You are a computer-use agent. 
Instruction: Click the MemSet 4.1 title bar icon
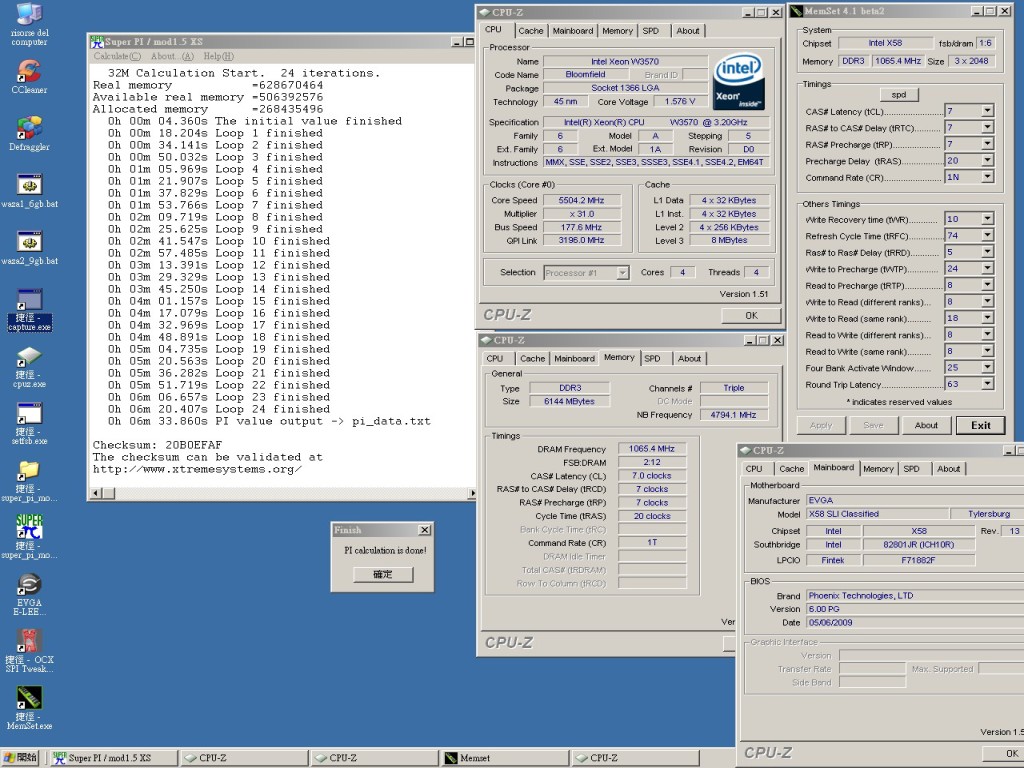click(797, 11)
